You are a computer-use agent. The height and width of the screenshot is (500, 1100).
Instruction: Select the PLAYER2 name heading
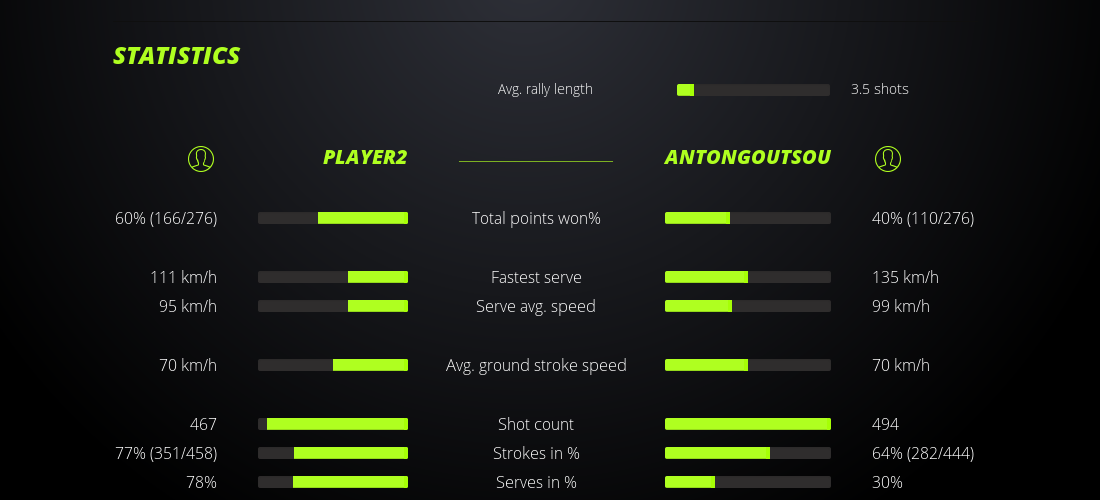365,157
